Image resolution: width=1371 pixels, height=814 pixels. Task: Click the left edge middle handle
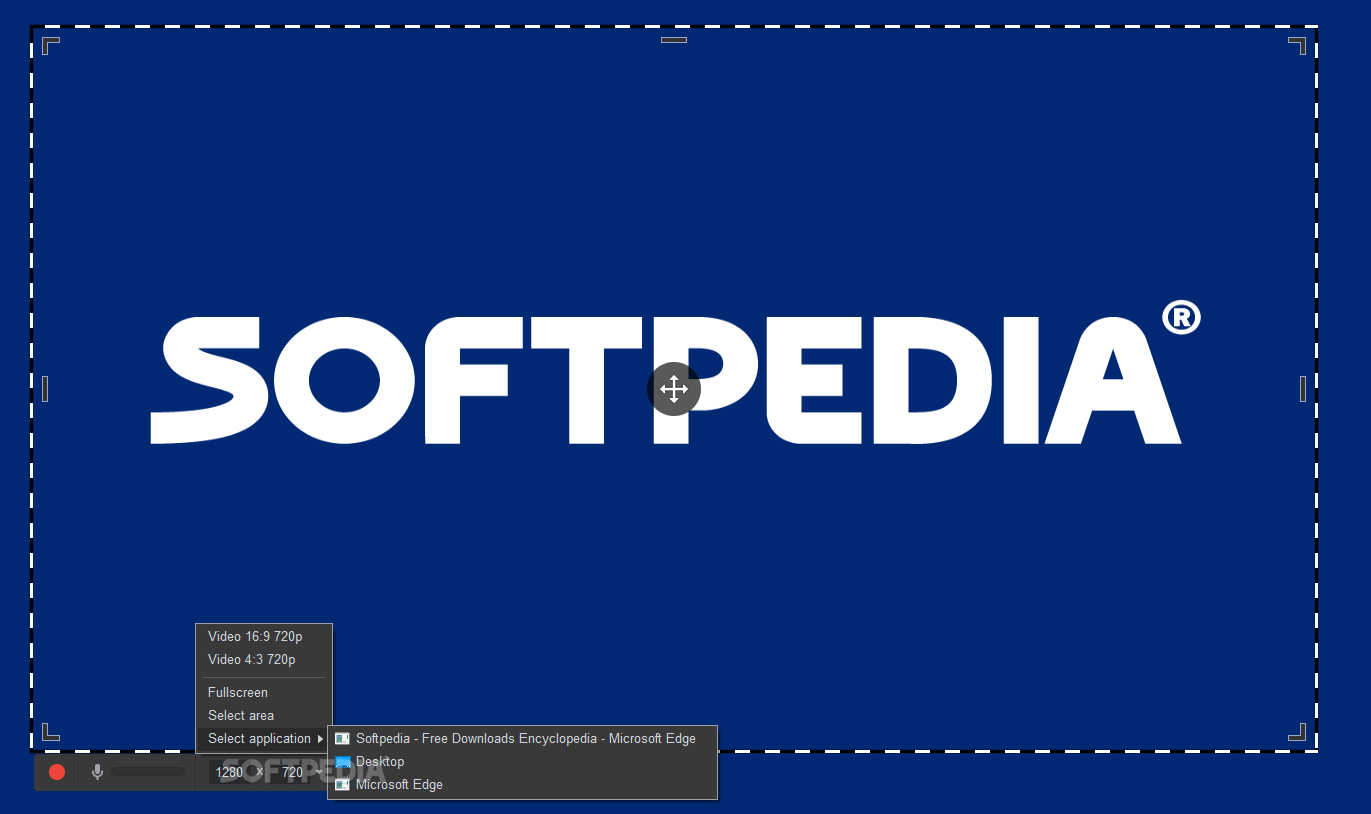45,389
